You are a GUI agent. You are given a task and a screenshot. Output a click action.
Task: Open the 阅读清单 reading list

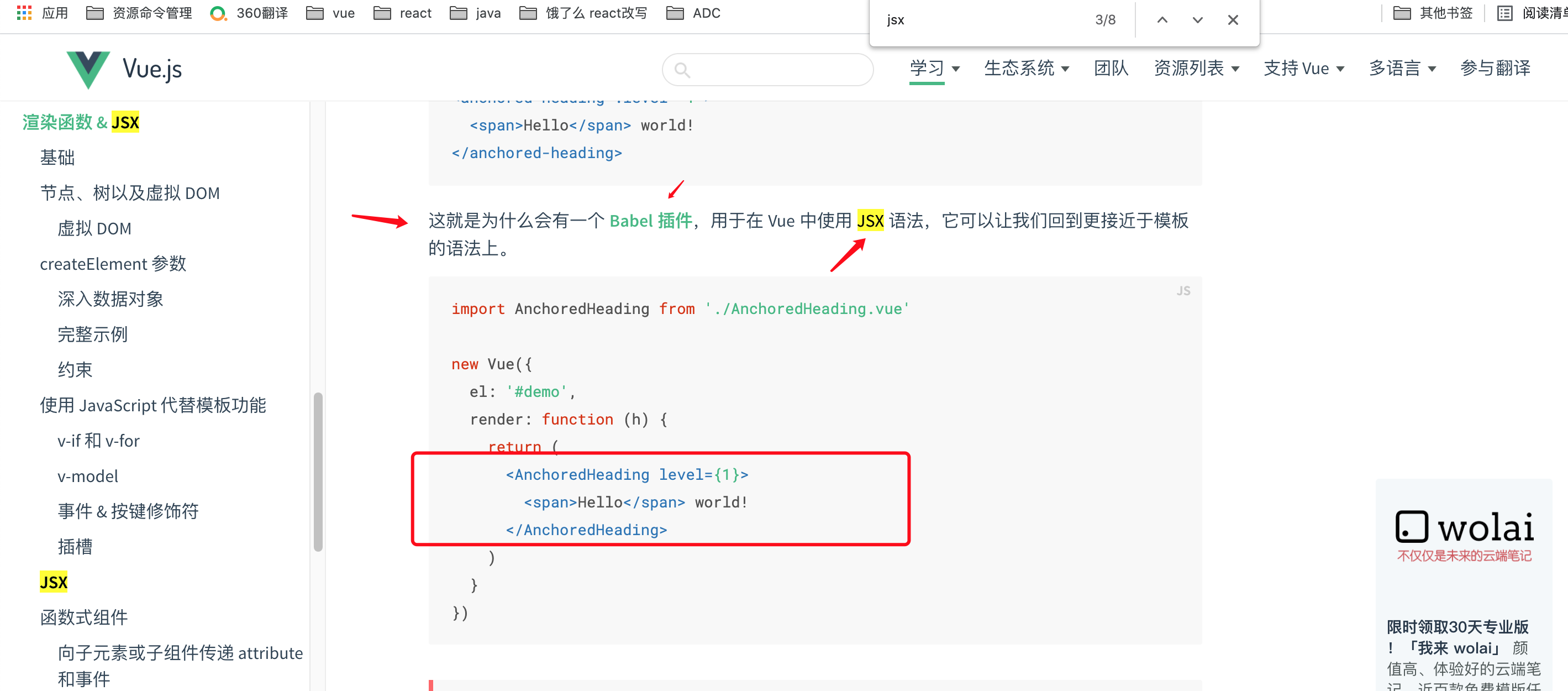1533,13
